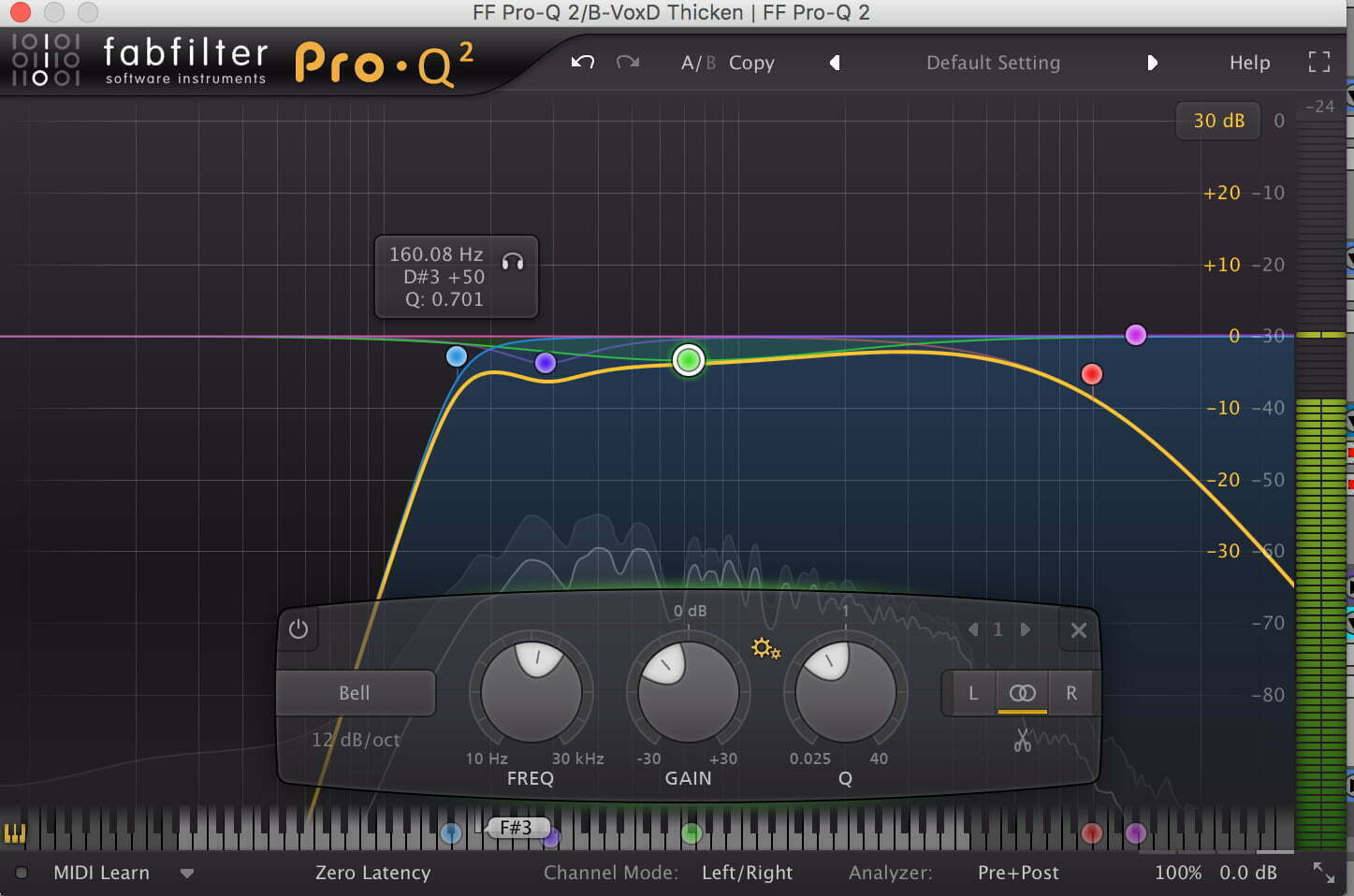Toggle the A/B comparison state
The image size is (1354, 896).
click(698, 63)
